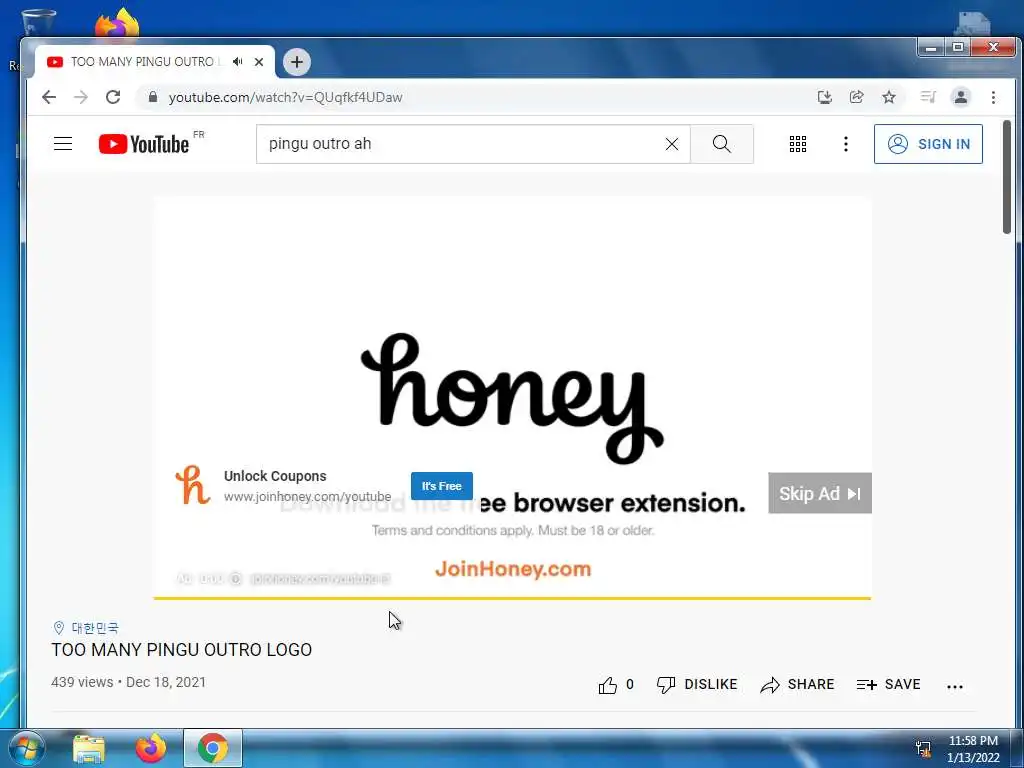Share this page icon in address bar

856,97
